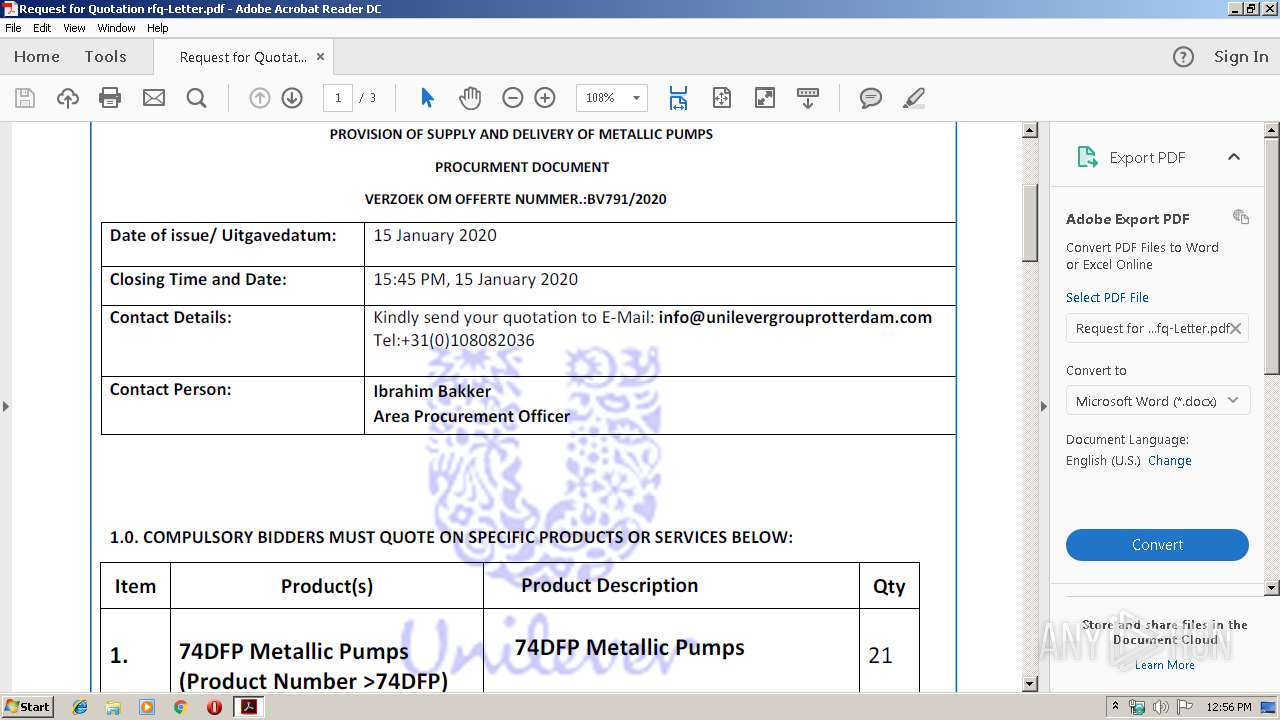Click Change document language link

click(x=1170, y=461)
